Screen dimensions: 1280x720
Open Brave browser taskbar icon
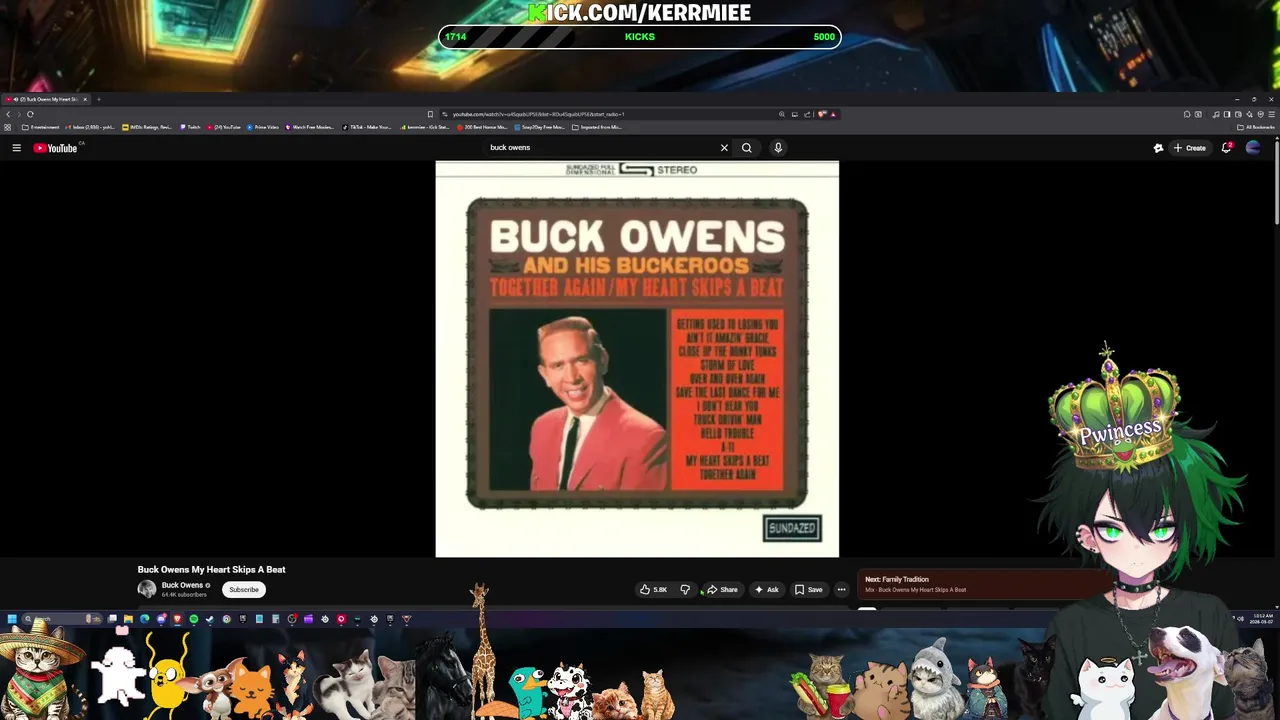click(x=177, y=619)
